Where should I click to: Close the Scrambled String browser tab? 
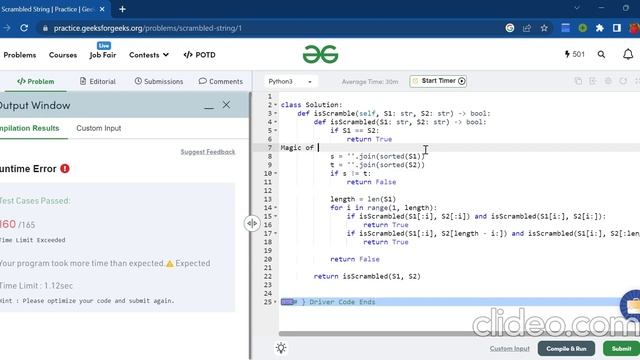(x=102, y=9)
